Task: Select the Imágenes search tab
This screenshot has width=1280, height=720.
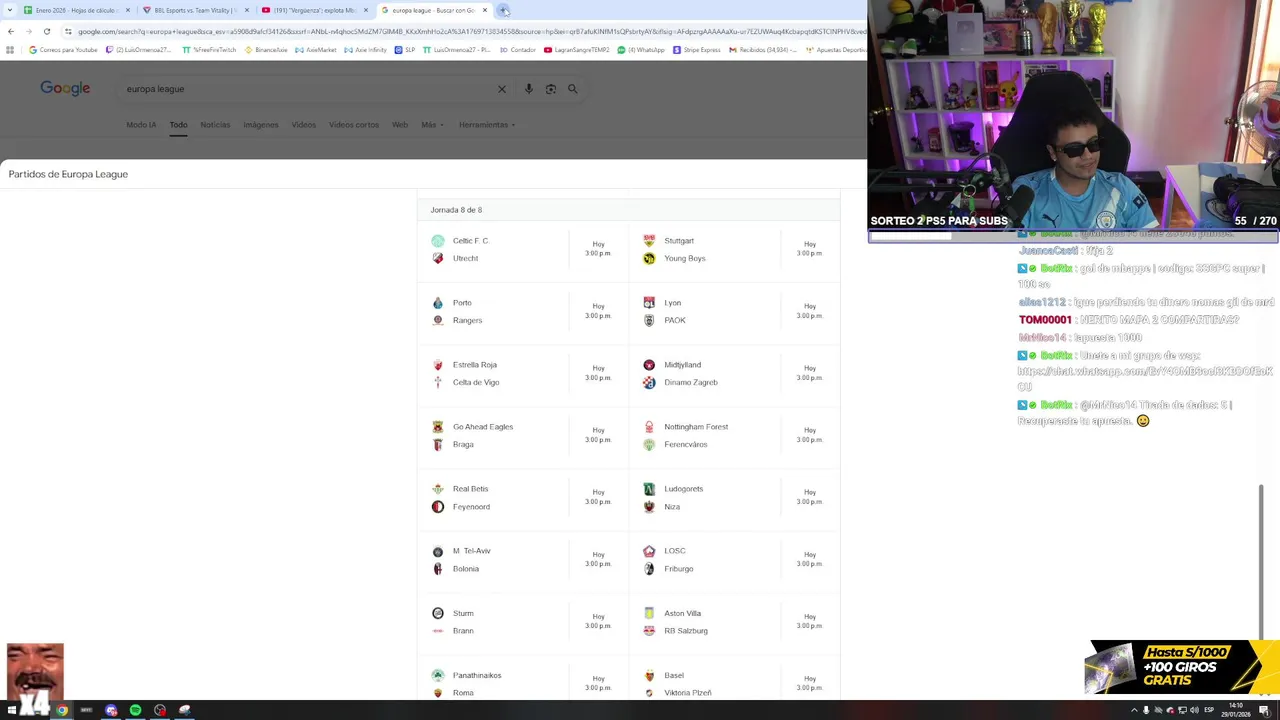Action: pyautogui.click(x=261, y=125)
